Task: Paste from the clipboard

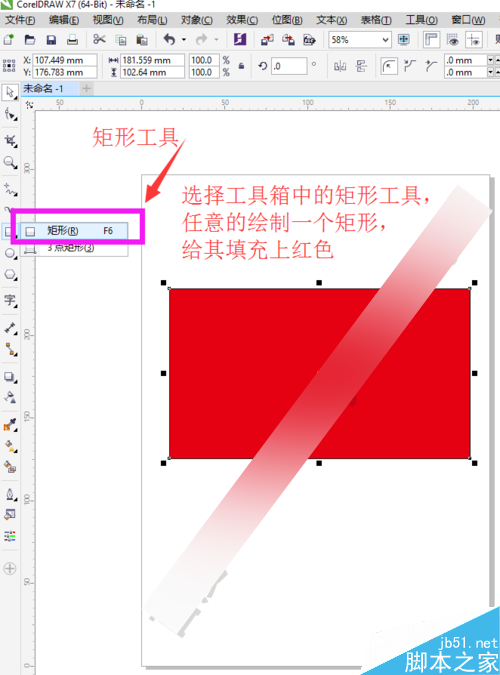Action: pyautogui.click(x=142, y=40)
